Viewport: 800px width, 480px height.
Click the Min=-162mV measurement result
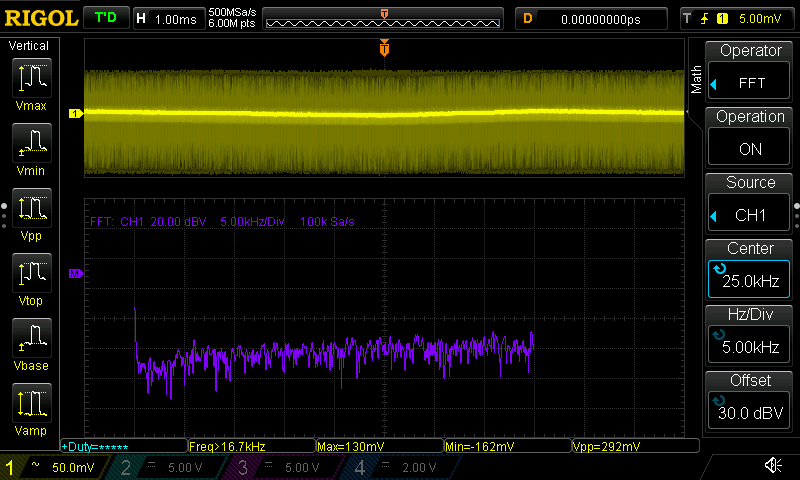point(508,446)
